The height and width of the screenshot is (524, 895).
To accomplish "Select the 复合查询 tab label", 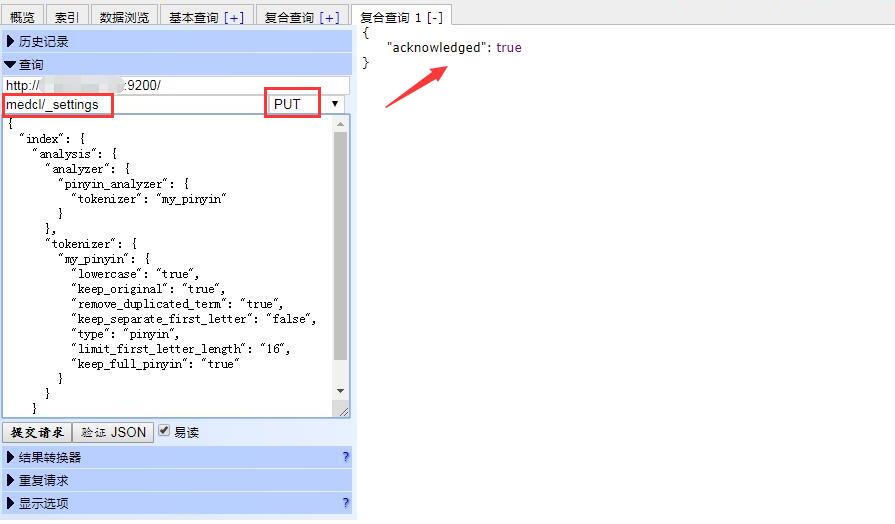I will pos(289,18).
